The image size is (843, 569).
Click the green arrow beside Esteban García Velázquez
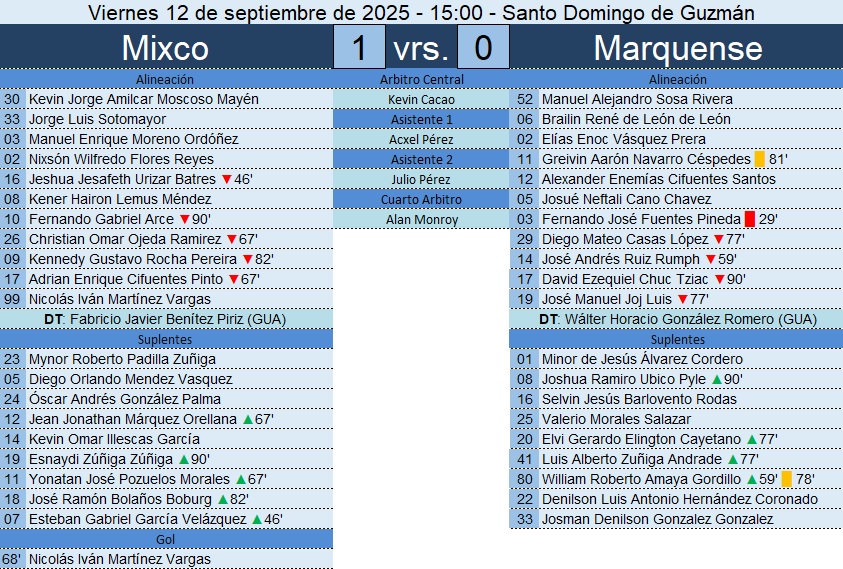coord(256,519)
